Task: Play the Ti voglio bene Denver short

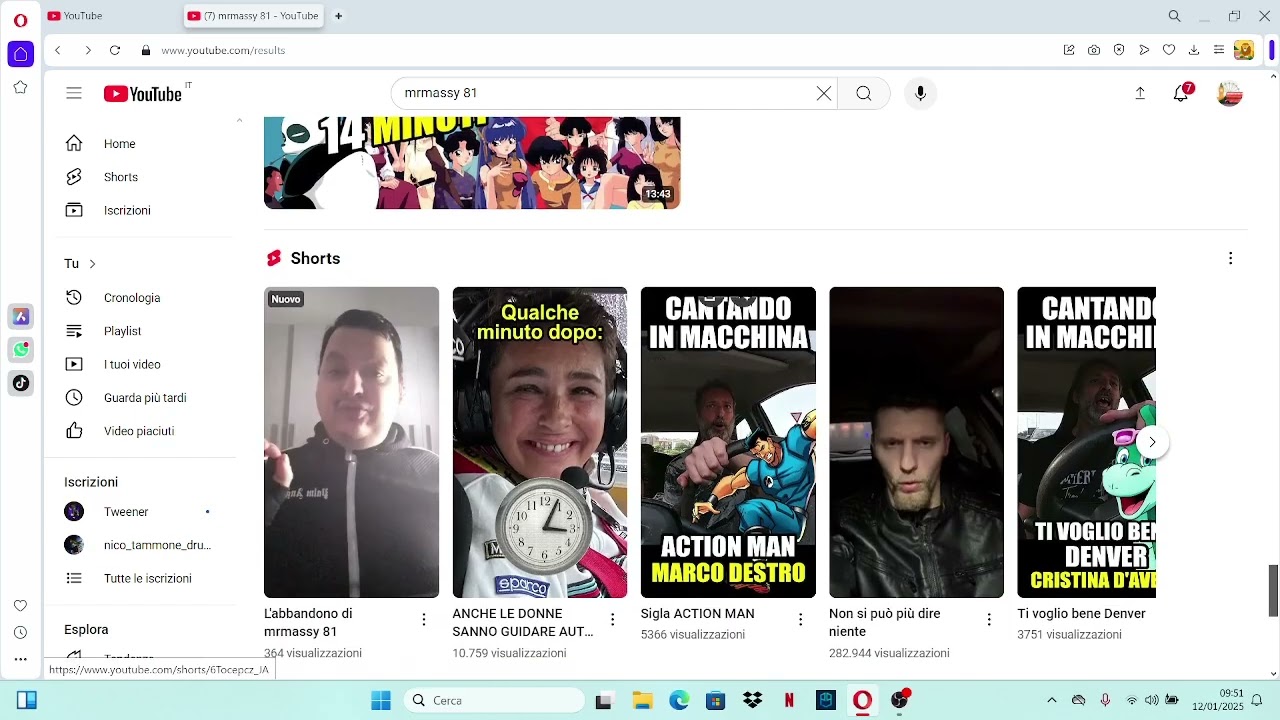Action: click(1086, 442)
